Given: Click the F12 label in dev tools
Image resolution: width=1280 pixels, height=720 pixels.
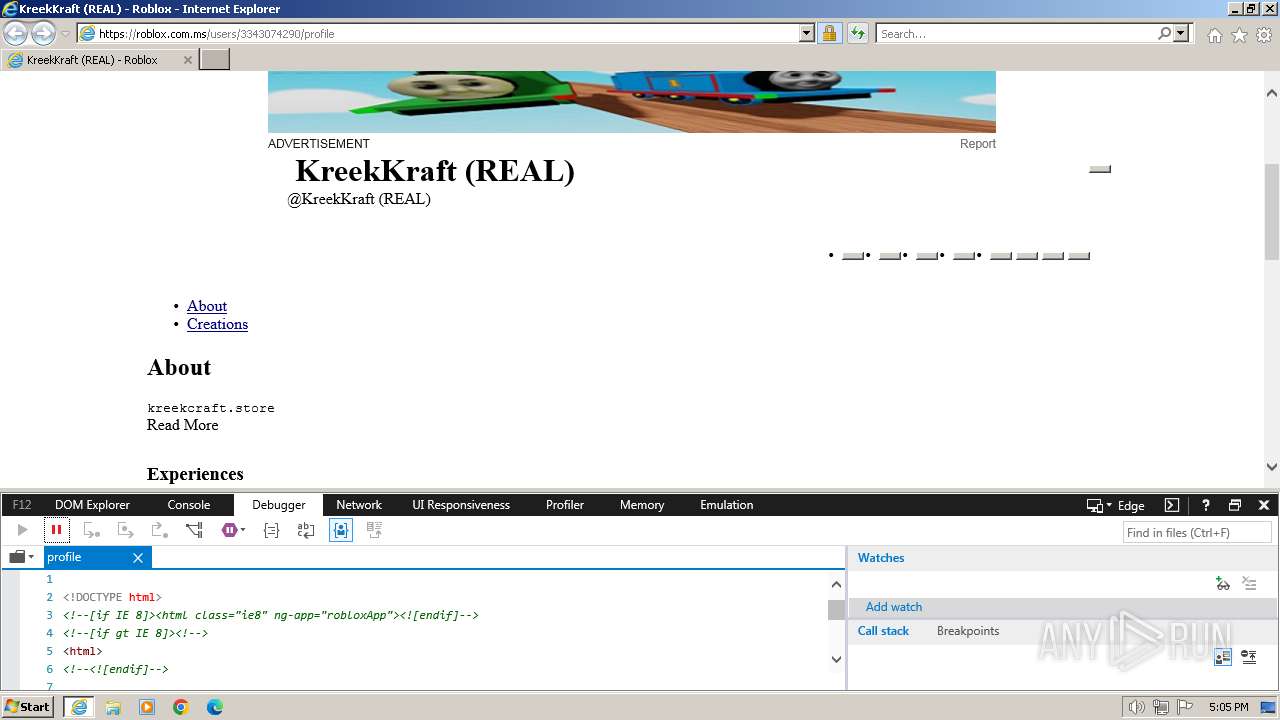Looking at the screenshot, I should [22, 505].
